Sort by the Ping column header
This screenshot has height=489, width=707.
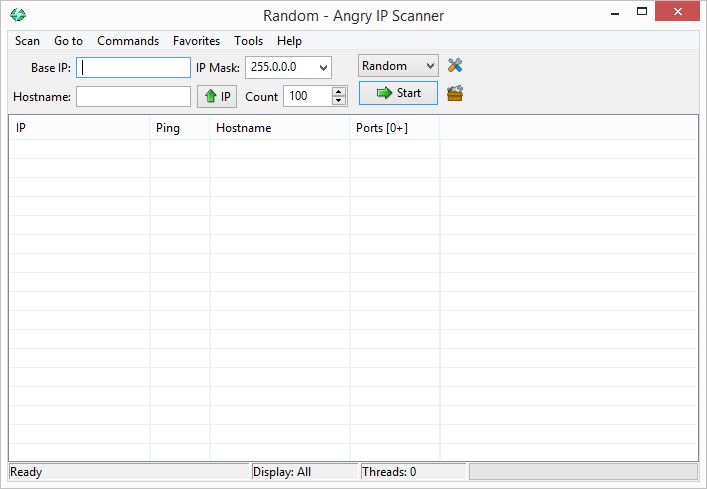click(x=180, y=128)
